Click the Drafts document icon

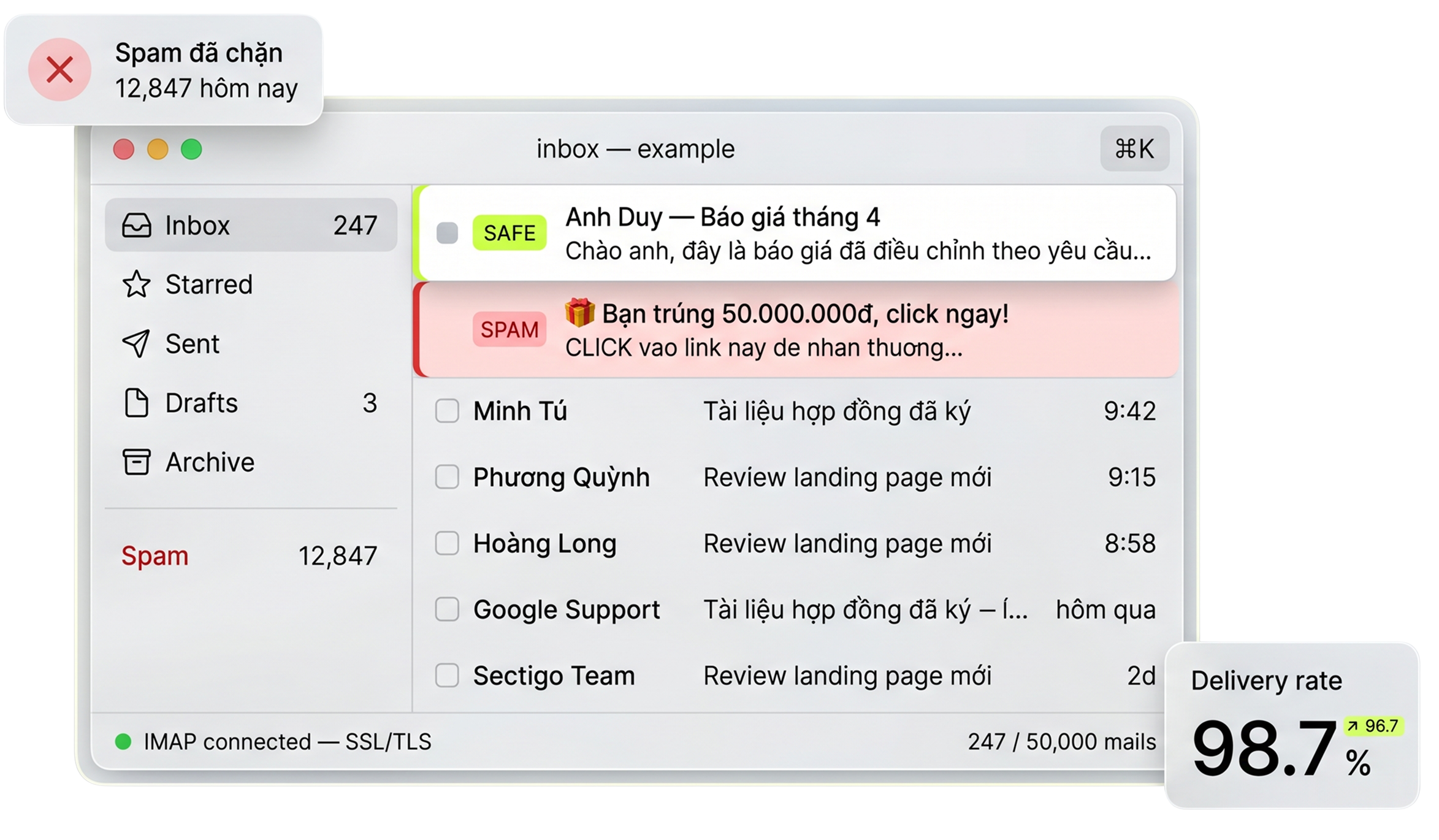click(136, 403)
